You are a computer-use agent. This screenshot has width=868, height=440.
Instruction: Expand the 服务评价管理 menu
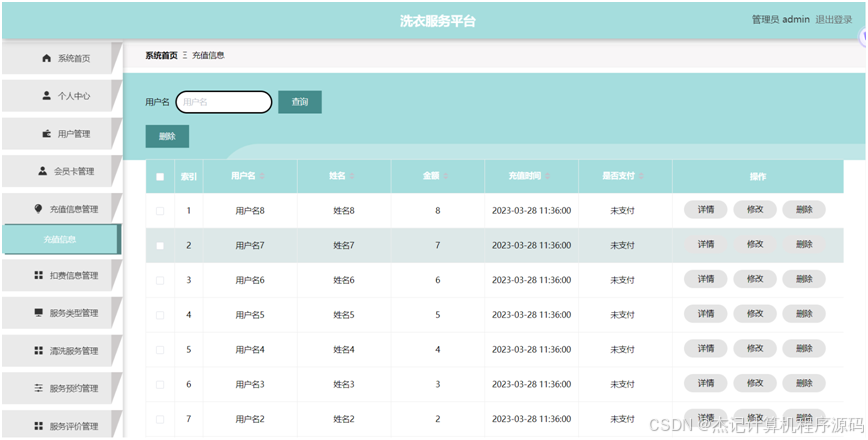point(61,425)
